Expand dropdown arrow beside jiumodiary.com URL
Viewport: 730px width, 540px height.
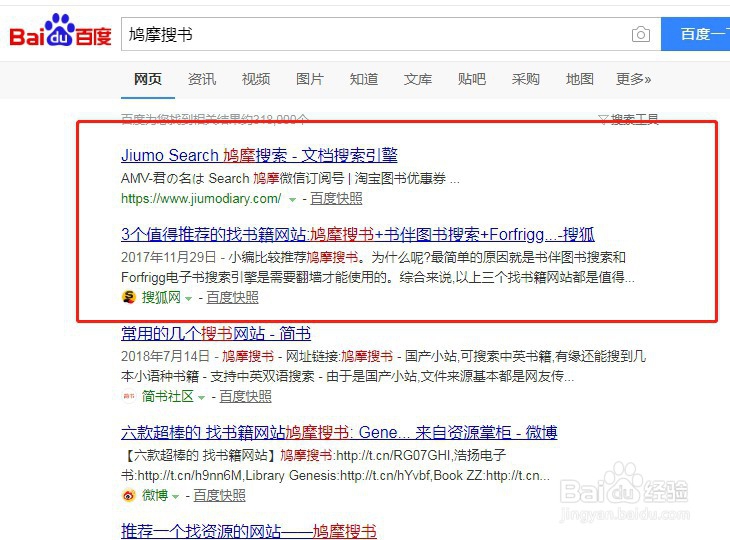(292, 200)
